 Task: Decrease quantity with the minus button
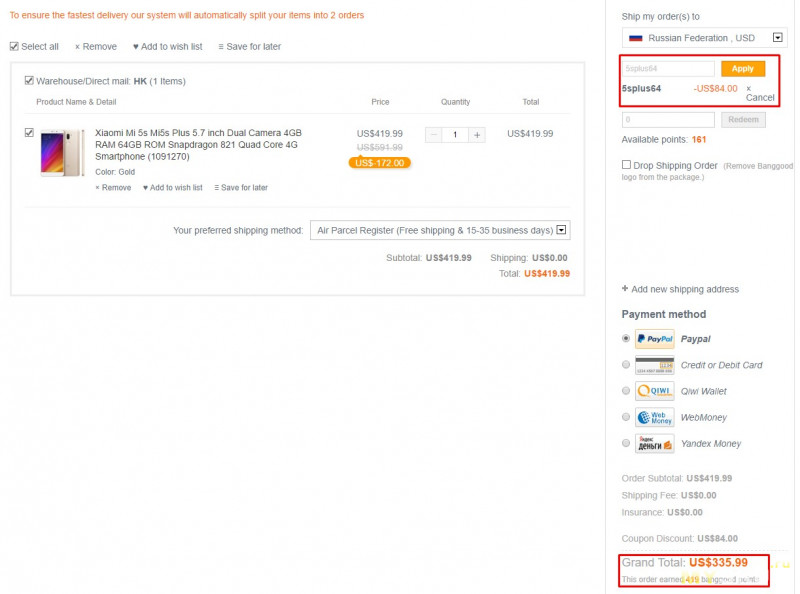[x=434, y=135]
